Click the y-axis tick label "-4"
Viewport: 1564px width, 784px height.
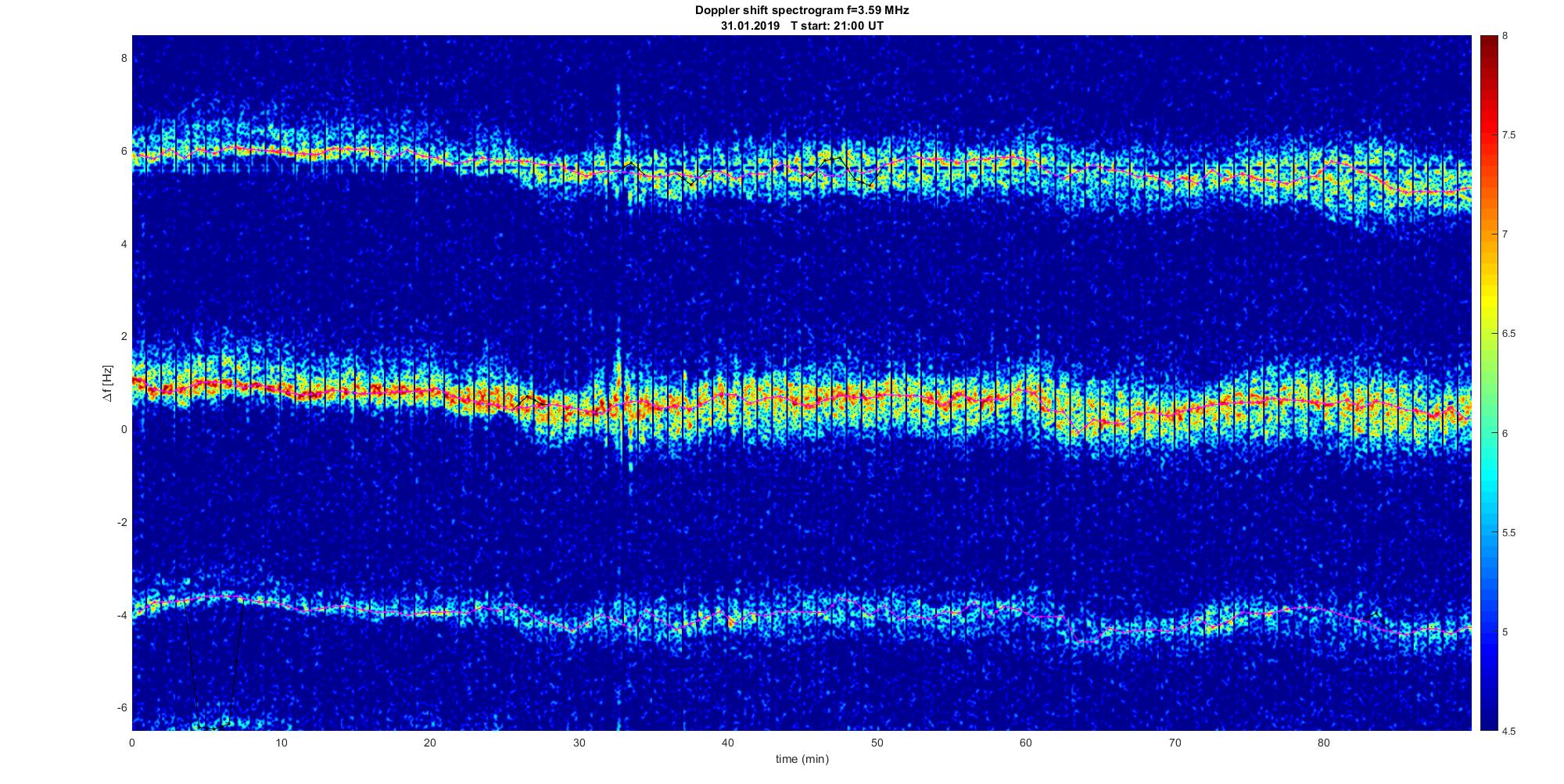pyautogui.click(x=122, y=615)
